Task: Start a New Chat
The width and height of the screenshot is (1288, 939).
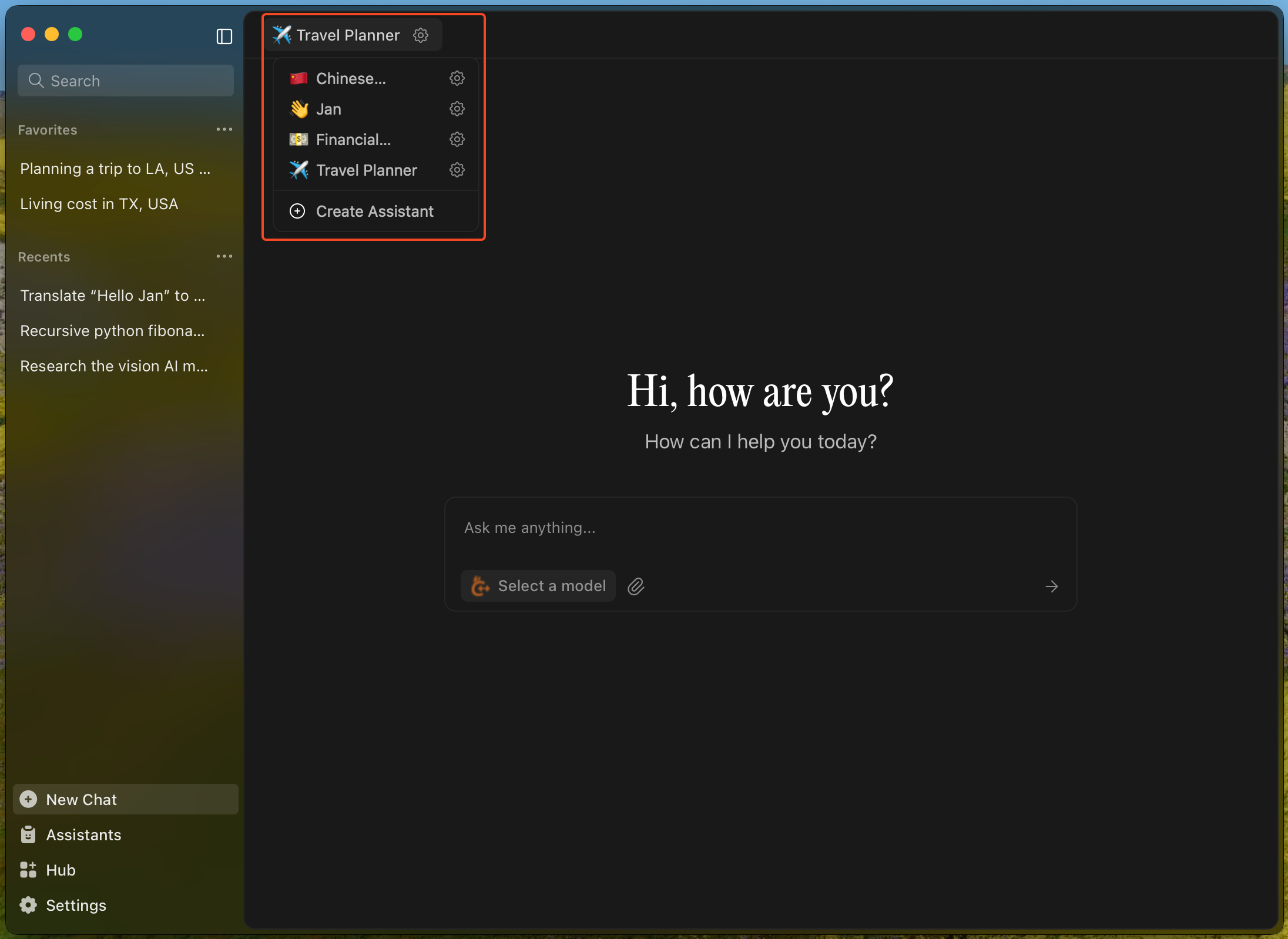Action: (82, 800)
